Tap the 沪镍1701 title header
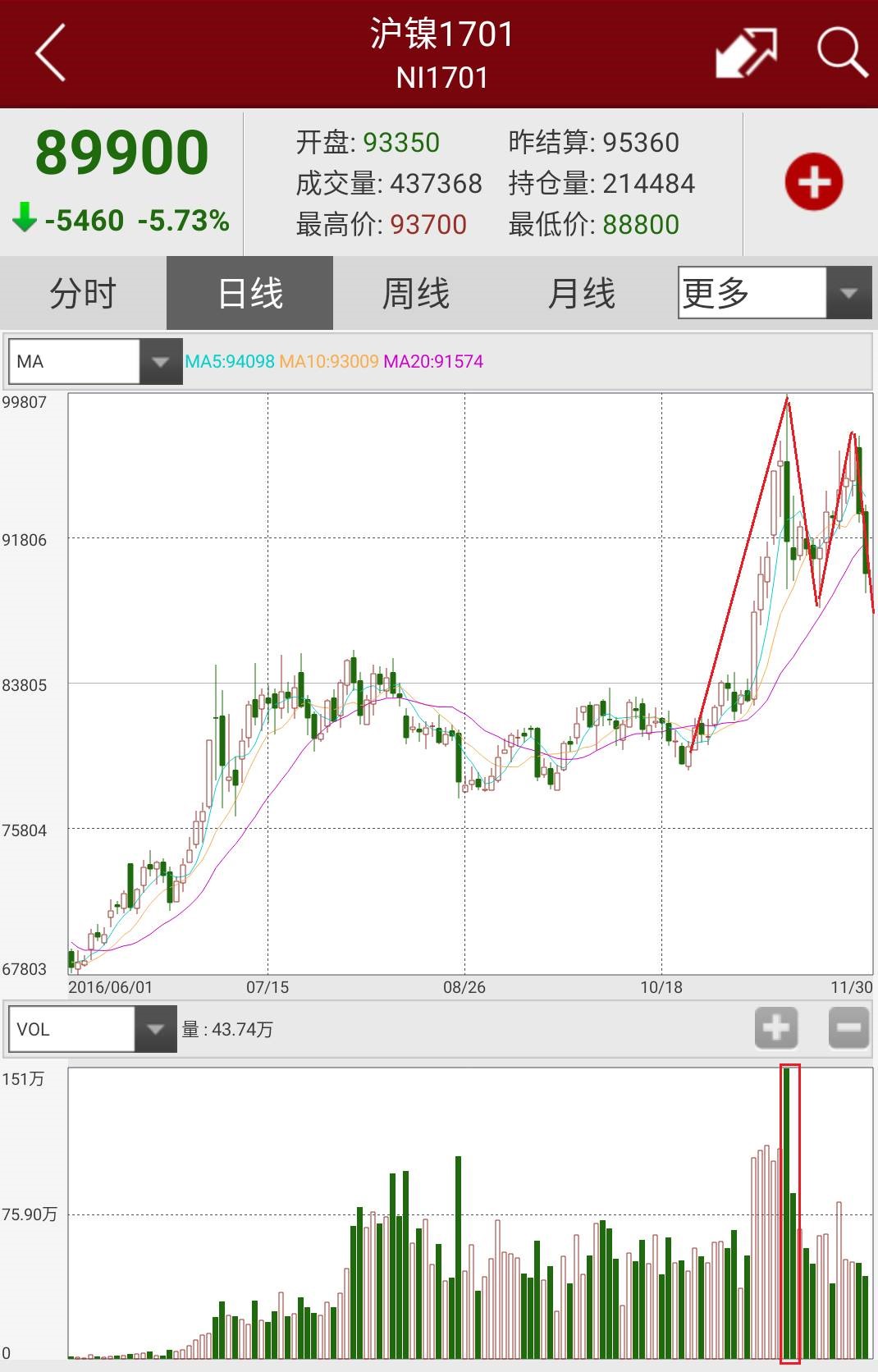This screenshot has height=1372, width=878. pyautogui.click(x=441, y=34)
